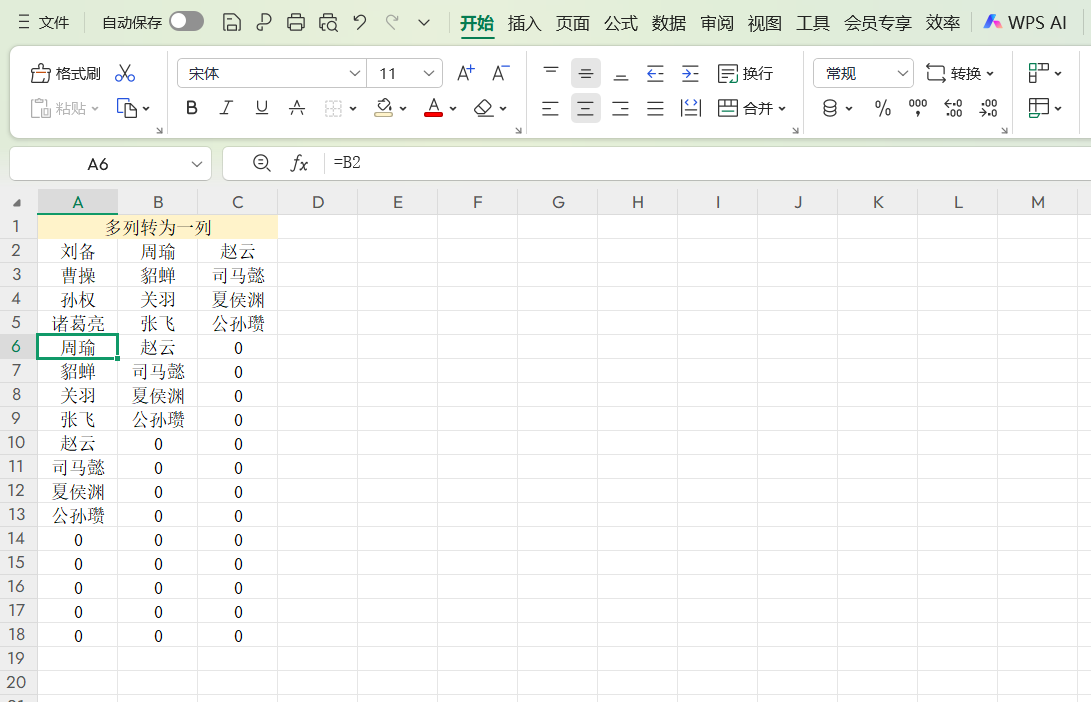Screen dimensions: 1091x702
Task: Open the number format (常规) dropdown
Action: point(901,72)
